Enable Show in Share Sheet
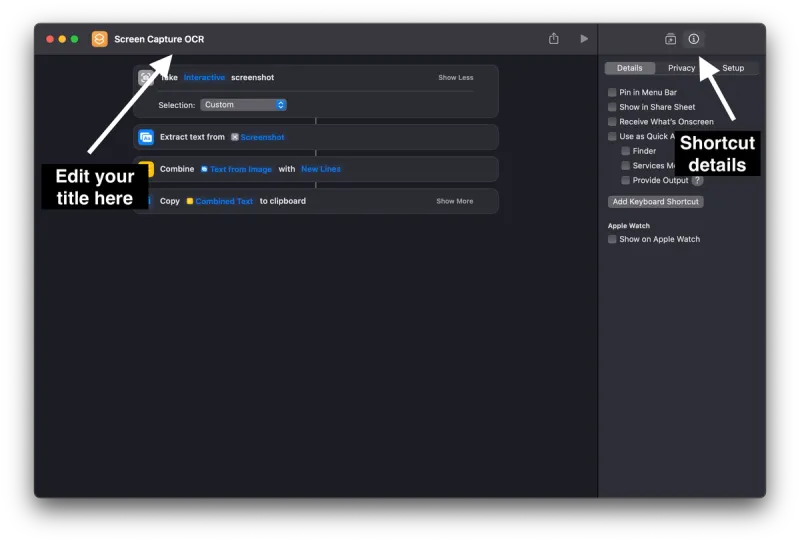 [x=612, y=107]
